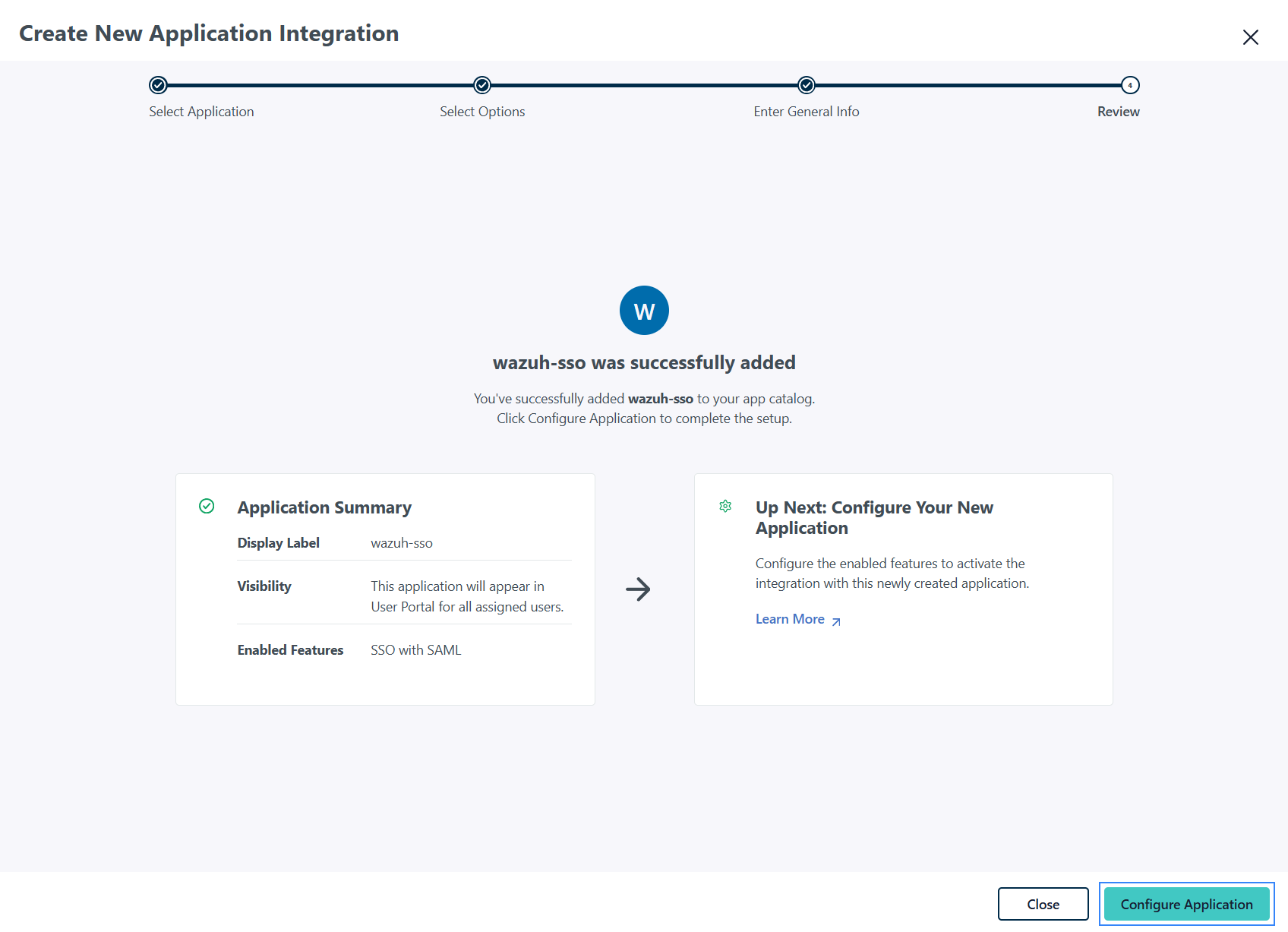Click the Application Summary heading

tap(324, 507)
